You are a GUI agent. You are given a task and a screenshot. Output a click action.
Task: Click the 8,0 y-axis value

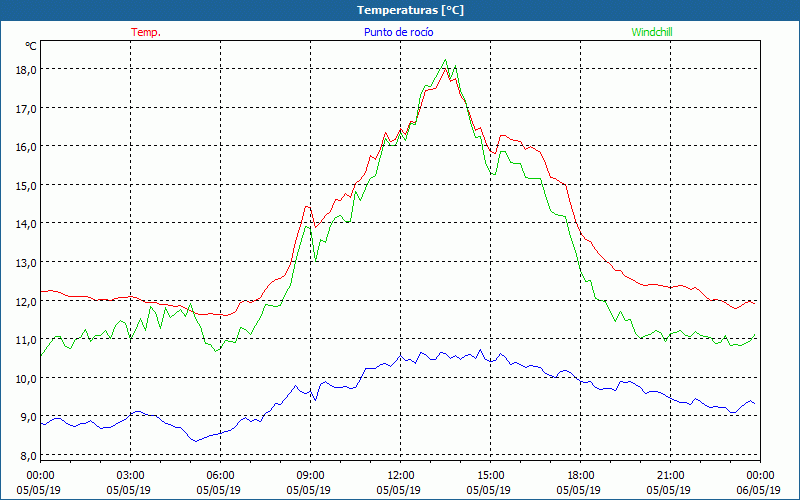28,456
